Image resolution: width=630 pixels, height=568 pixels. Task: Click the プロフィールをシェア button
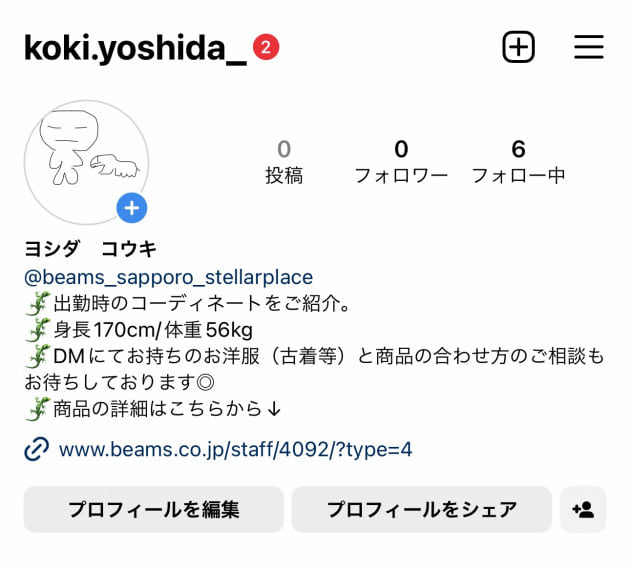tap(421, 509)
